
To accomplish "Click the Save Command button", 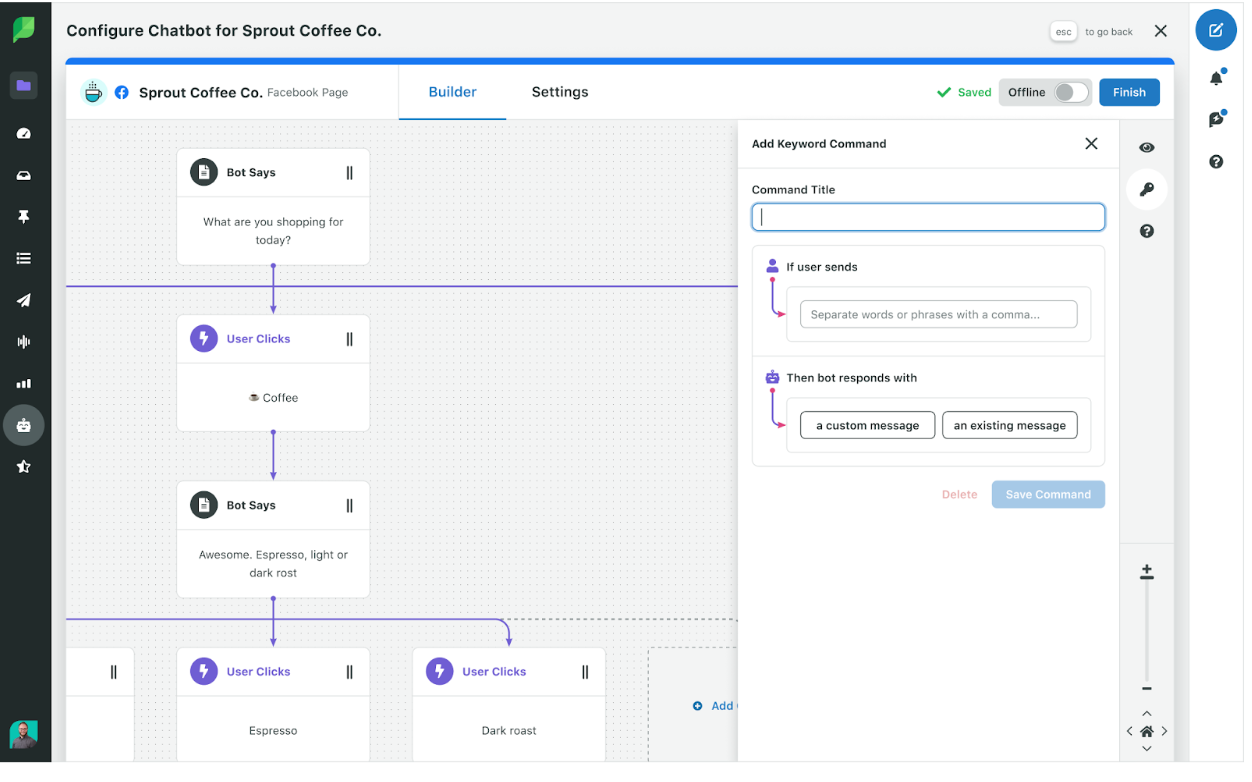I will [1048, 494].
